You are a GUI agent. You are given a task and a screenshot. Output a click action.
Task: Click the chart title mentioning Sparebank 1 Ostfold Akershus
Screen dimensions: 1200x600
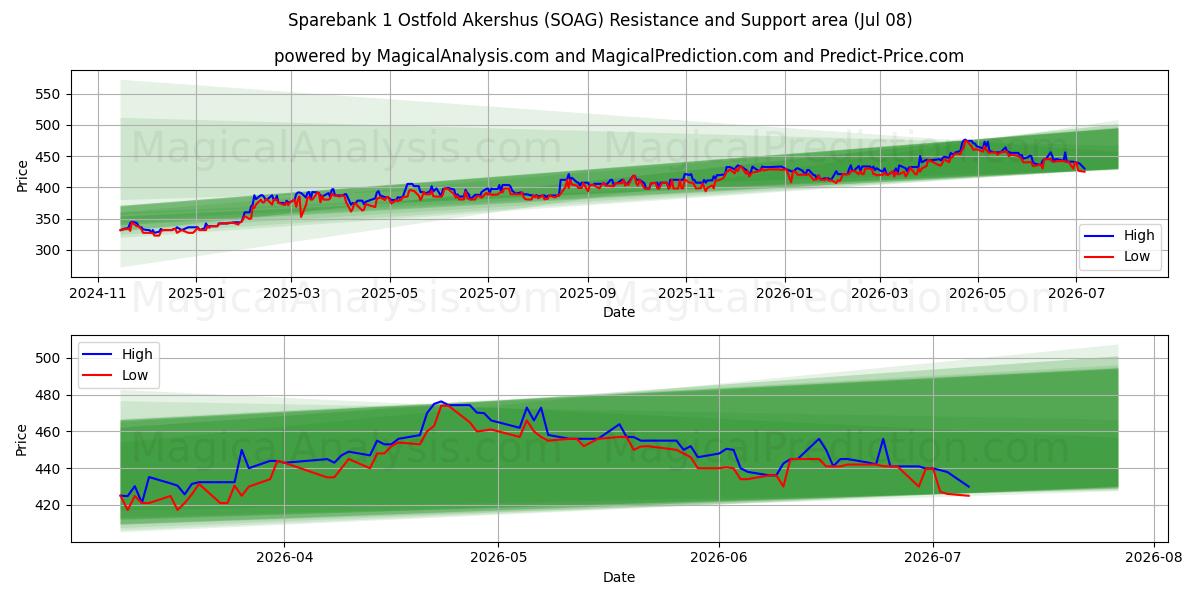(x=600, y=20)
